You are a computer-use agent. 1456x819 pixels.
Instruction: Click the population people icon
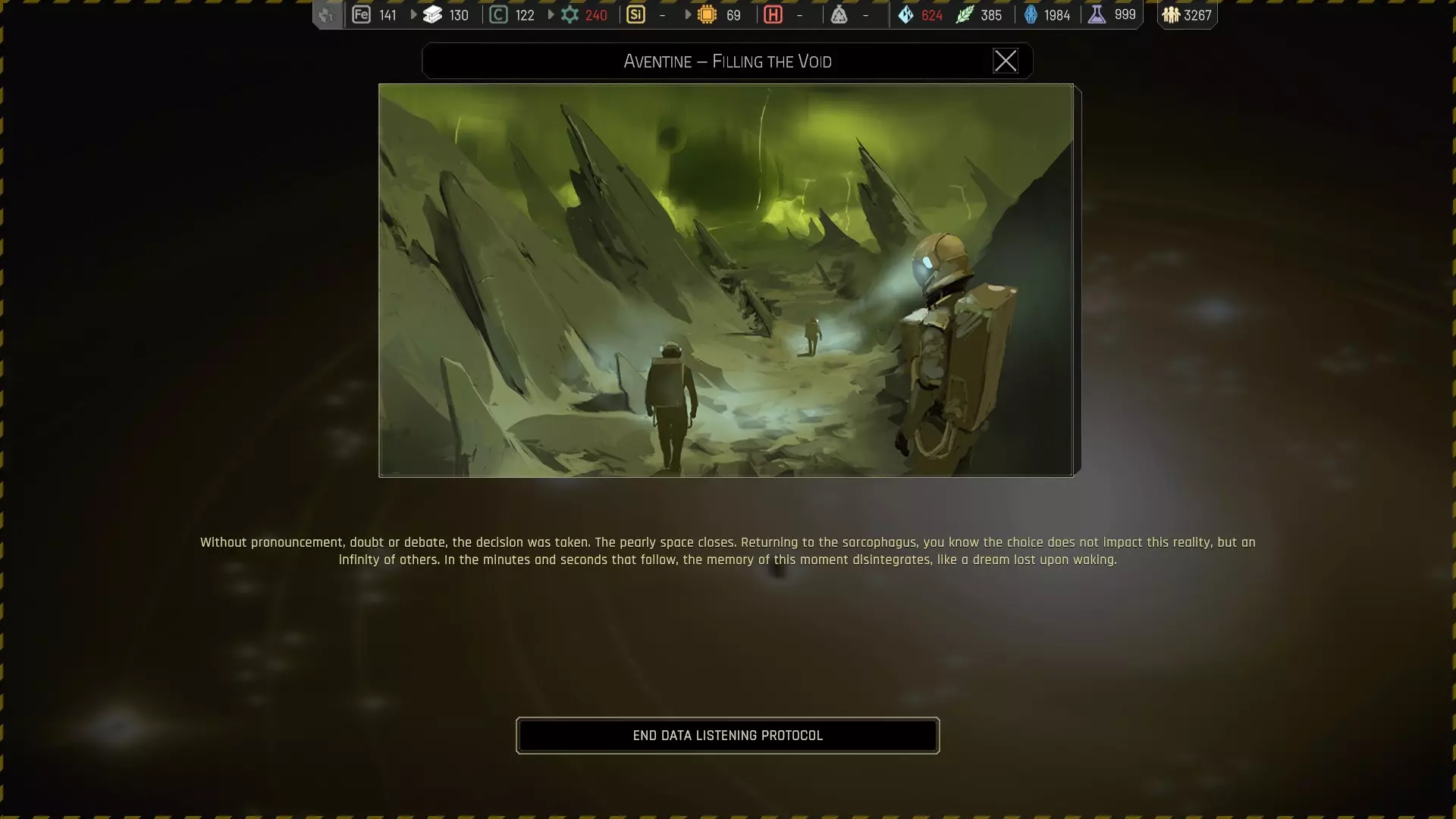coord(1171,14)
